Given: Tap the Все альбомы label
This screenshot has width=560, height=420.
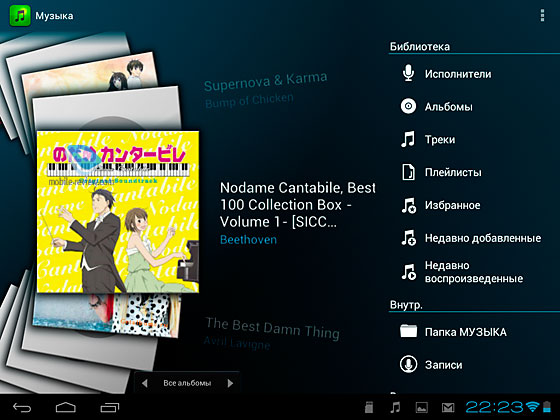Looking at the screenshot, I should pos(187,383).
